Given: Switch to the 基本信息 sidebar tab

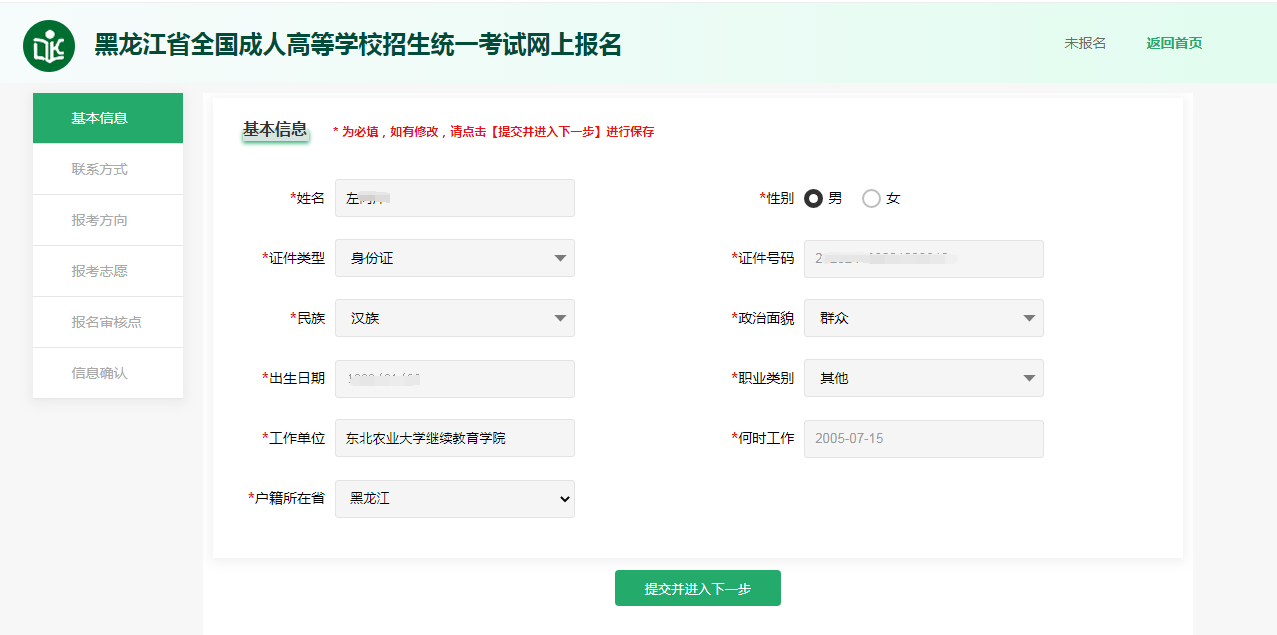Looking at the screenshot, I should (108, 118).
